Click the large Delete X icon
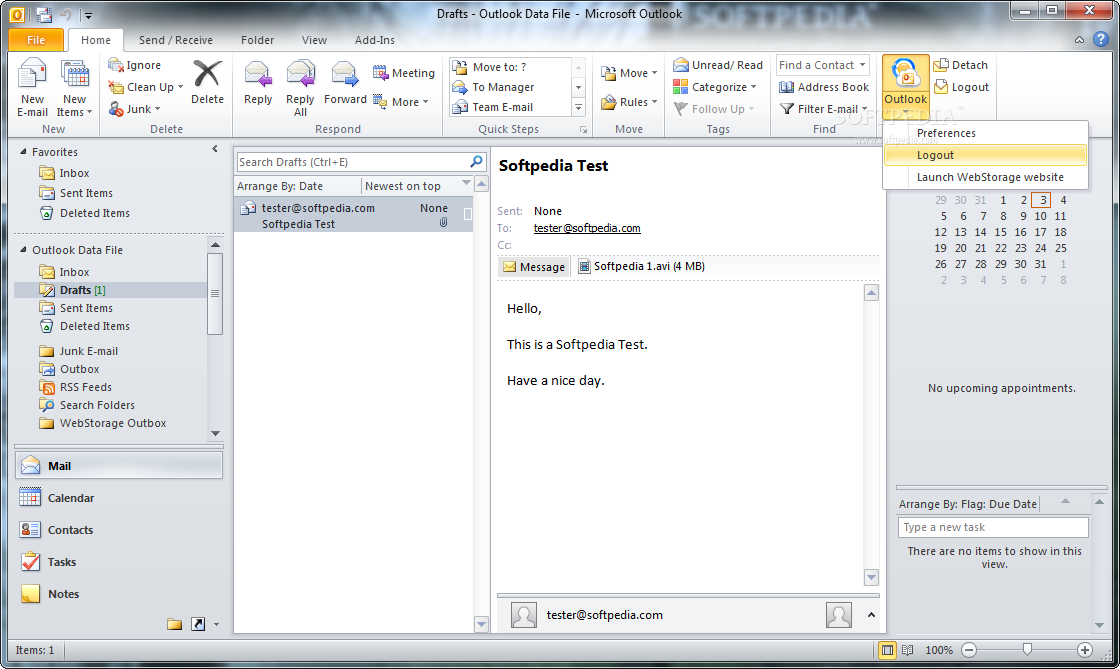The image size is (1120, 669). coord(207,74)
